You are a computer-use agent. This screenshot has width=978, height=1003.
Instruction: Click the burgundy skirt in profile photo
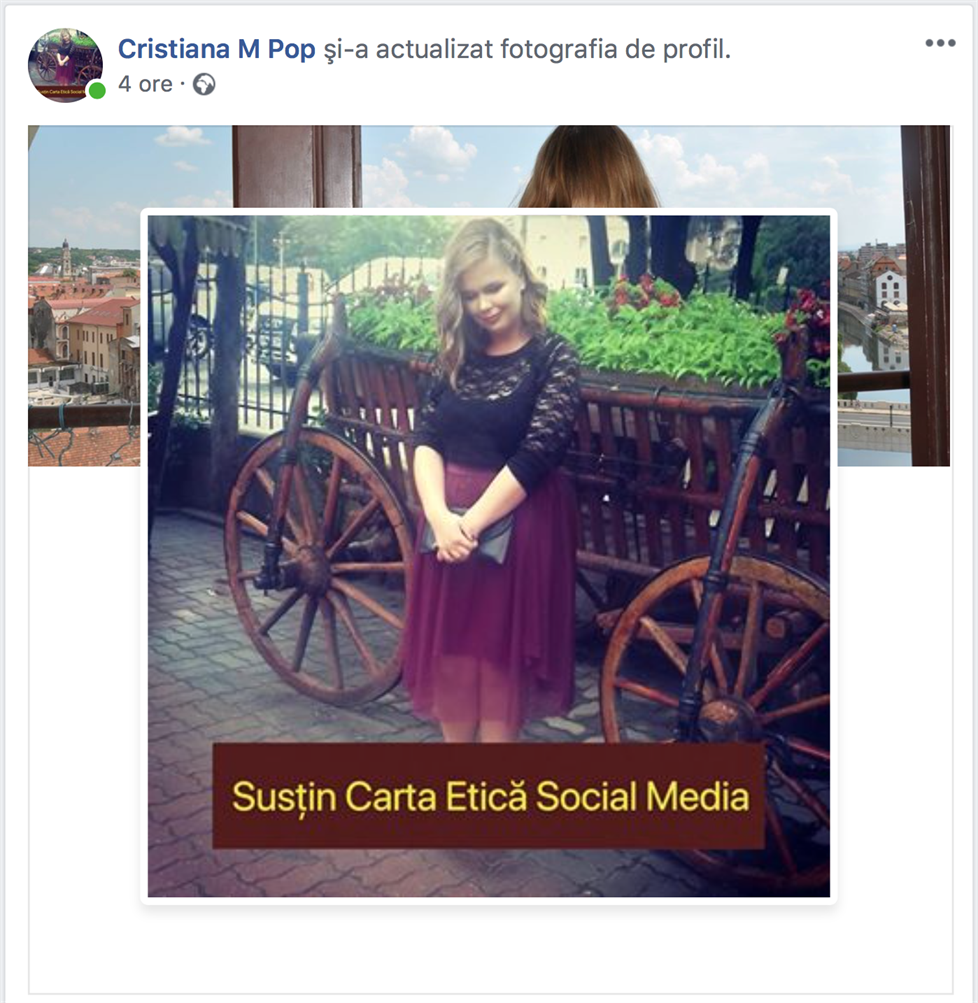492,620
